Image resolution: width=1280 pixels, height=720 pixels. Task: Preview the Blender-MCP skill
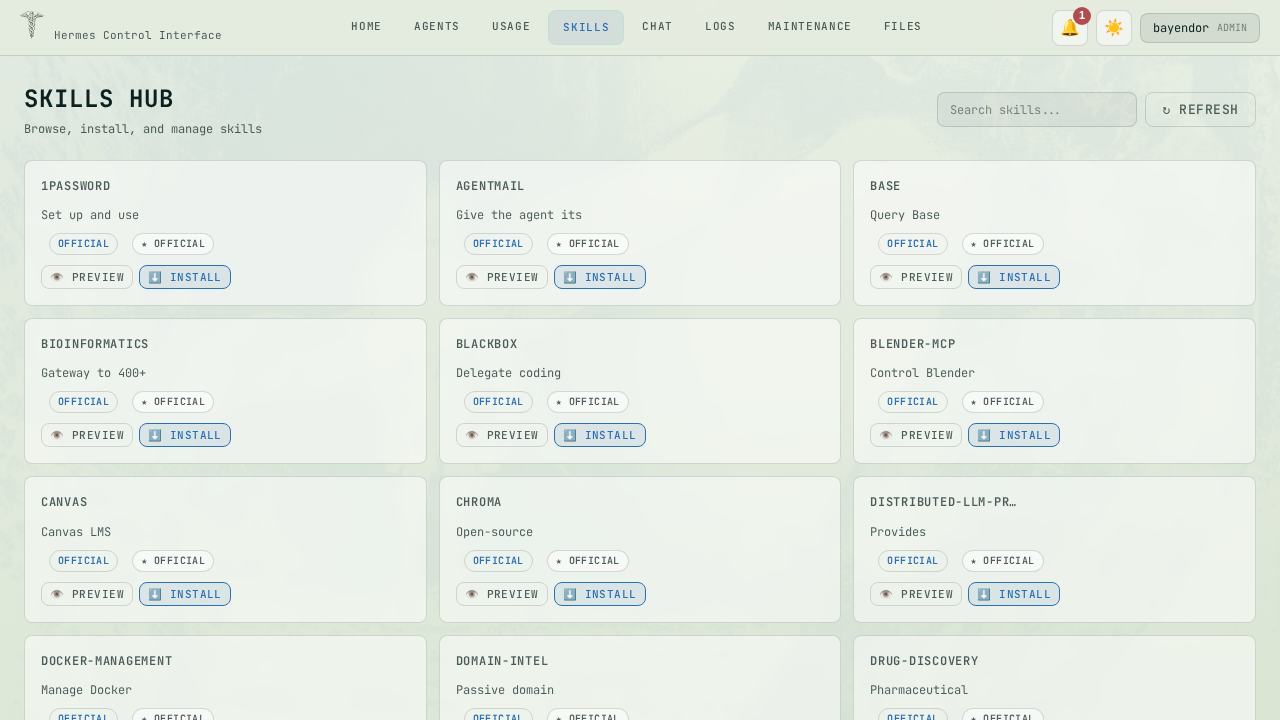[915, 435]
